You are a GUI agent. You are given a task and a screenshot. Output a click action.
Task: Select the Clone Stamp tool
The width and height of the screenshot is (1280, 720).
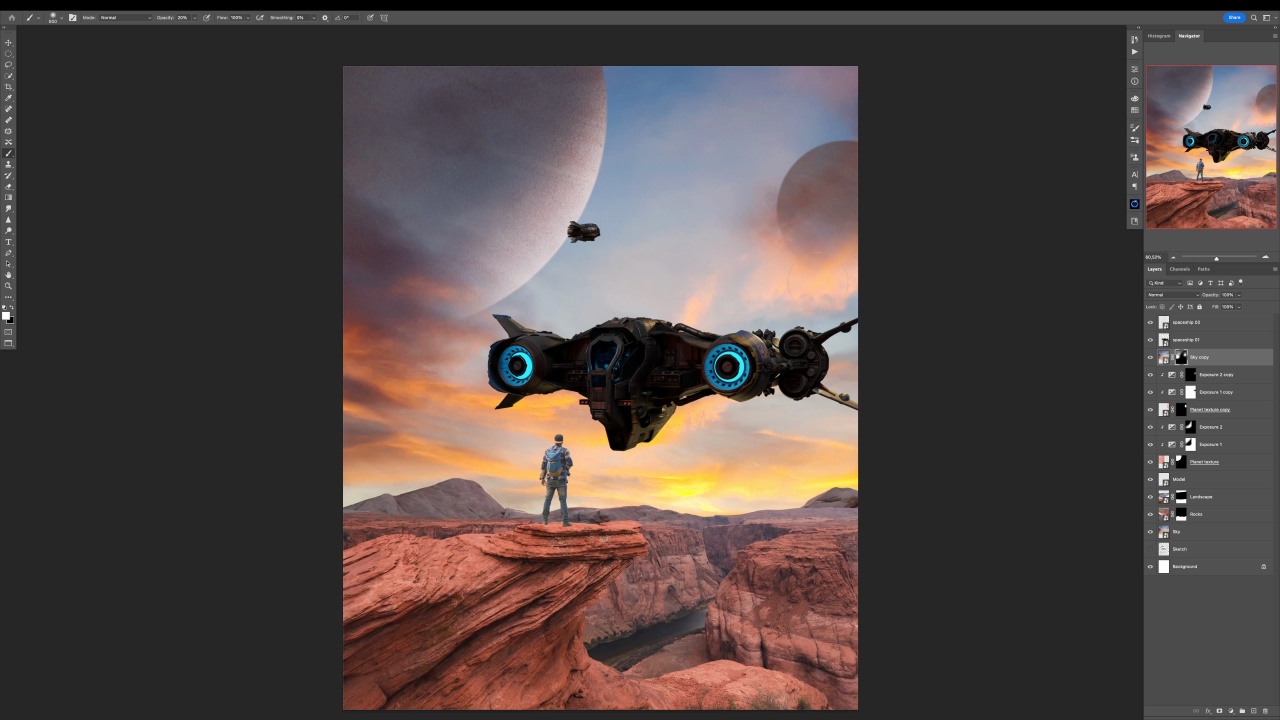coord(9,164)
